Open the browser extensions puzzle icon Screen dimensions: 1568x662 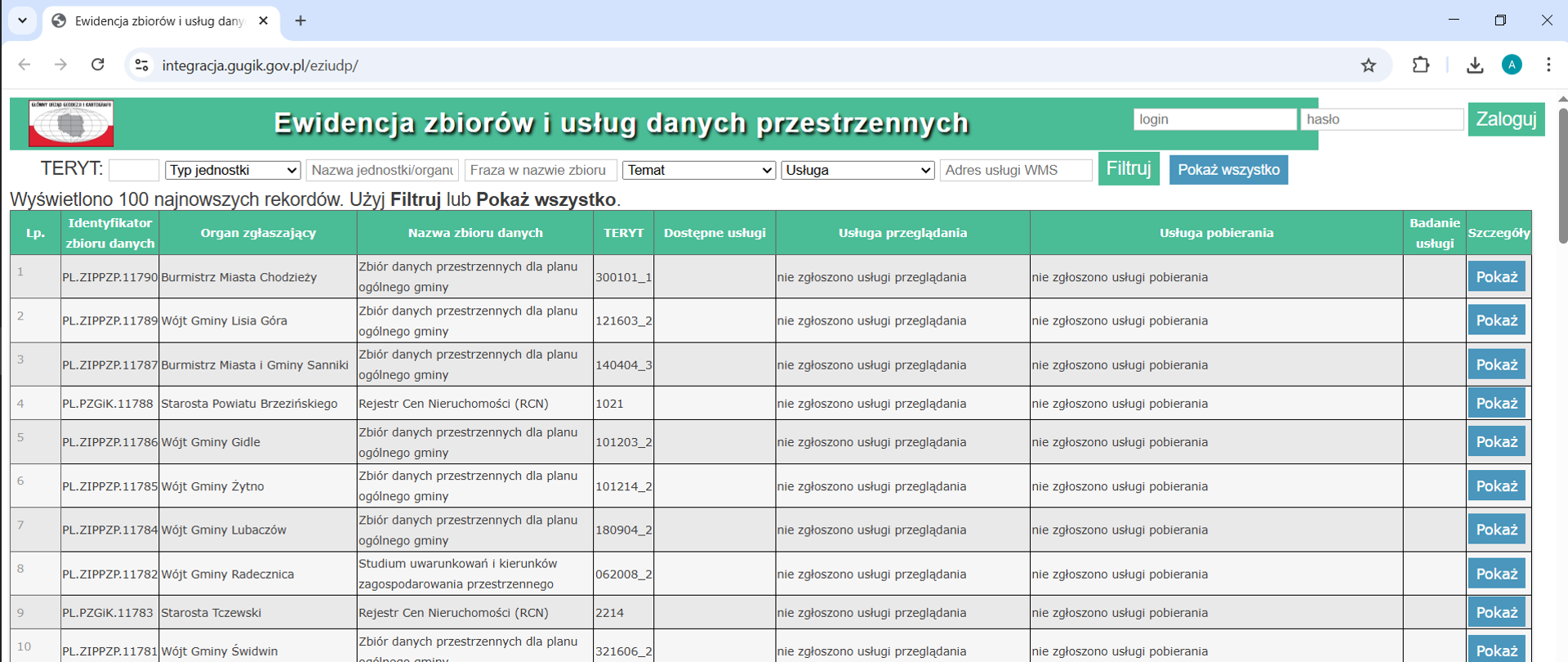click(1421, 65)
